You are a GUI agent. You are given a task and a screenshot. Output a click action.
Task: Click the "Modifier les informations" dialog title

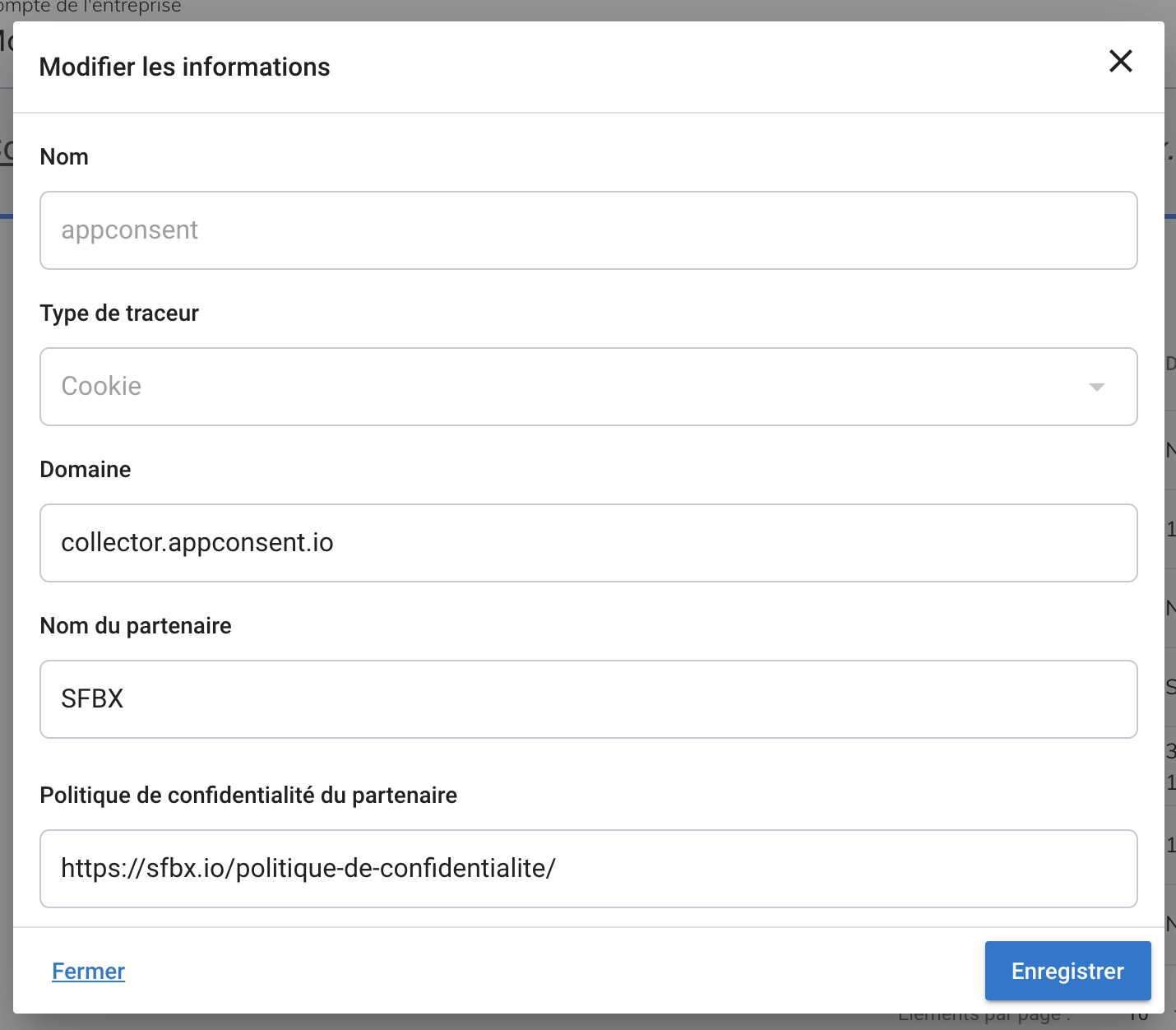(184, 67)
